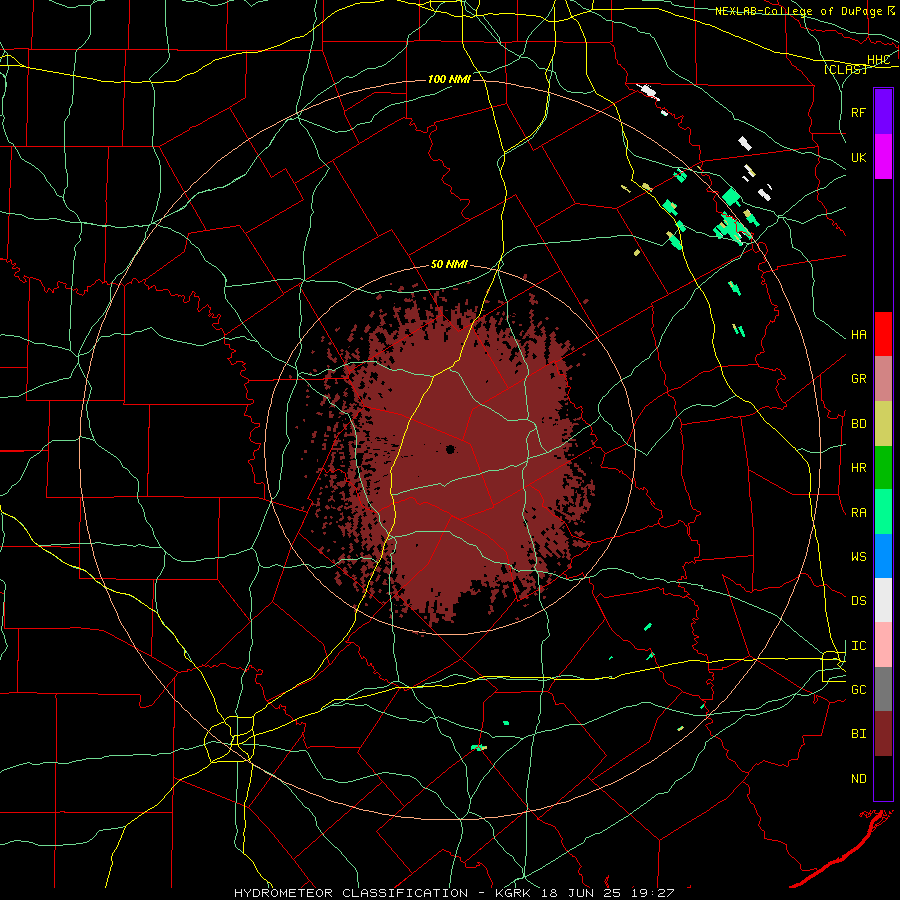Click the 18 JUN 25 date stamp
The width and height of the screenshot is (900, 900).
[x=583, y=893]
